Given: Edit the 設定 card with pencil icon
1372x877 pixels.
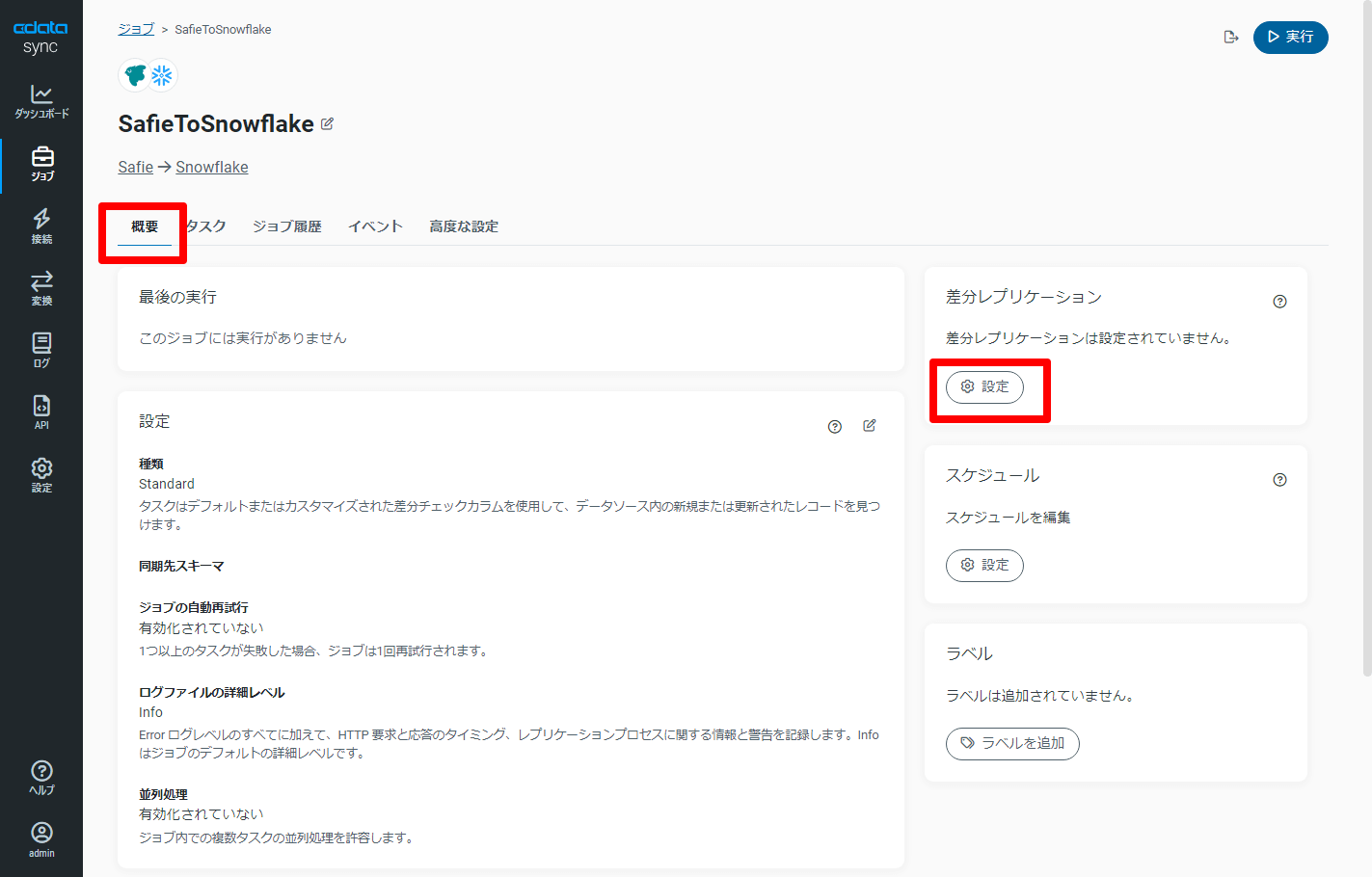Looking at the screenshot, I should (x=870, y=425).
